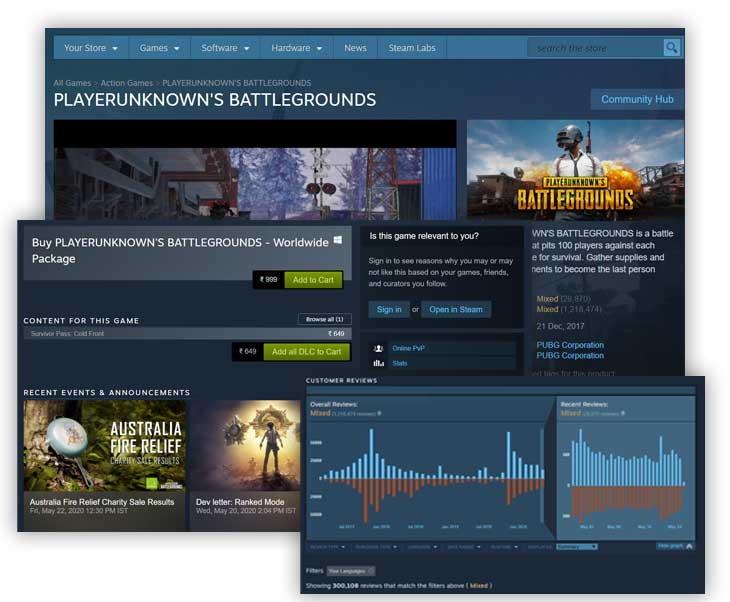Remove the Your Languages filter tag
Image resolution: width=730 pixels, height=602 pixels.
pyautogui.click(x=371, y=571)
